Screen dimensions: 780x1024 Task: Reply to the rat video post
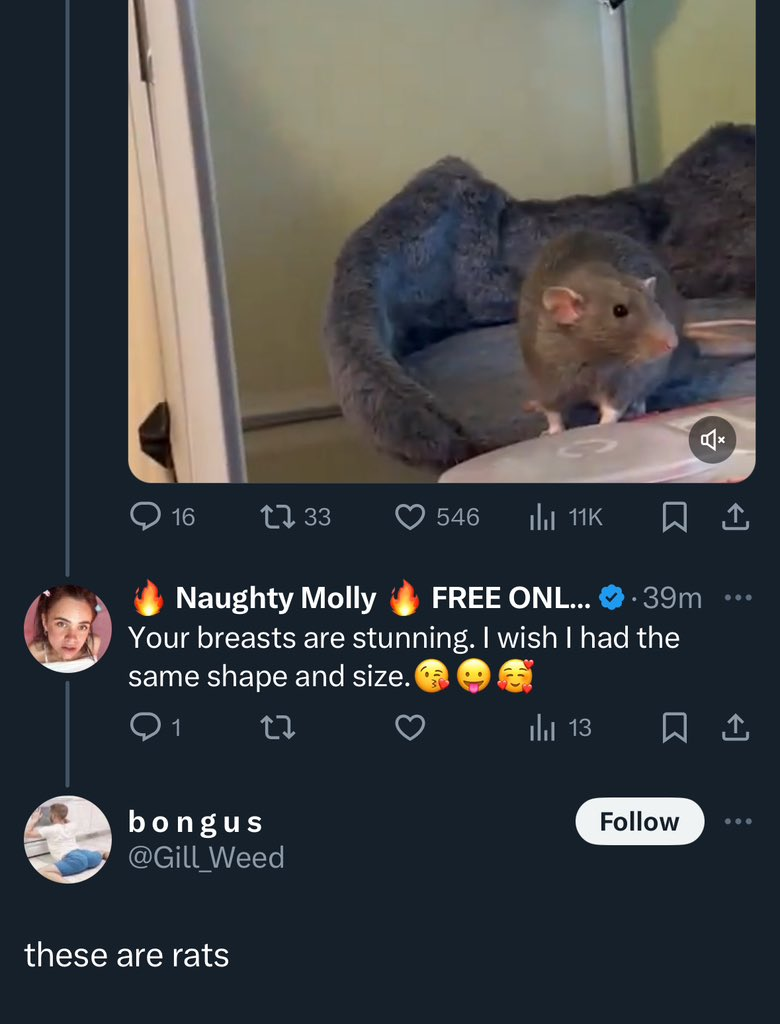tap(146, 516)
